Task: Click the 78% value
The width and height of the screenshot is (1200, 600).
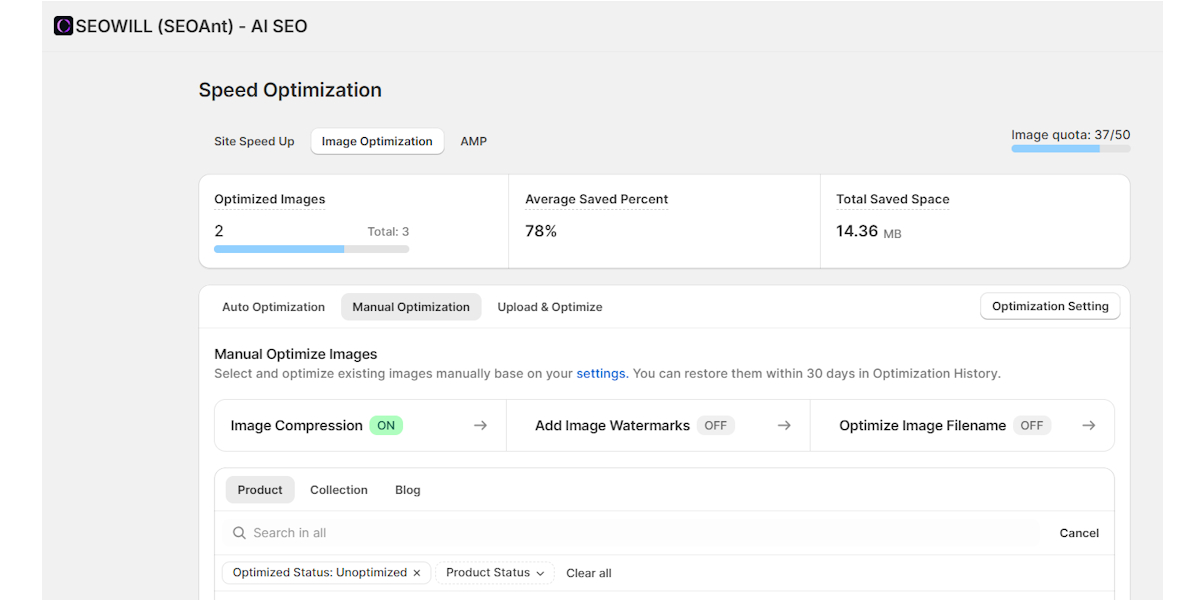Action: tap(541, 231)
